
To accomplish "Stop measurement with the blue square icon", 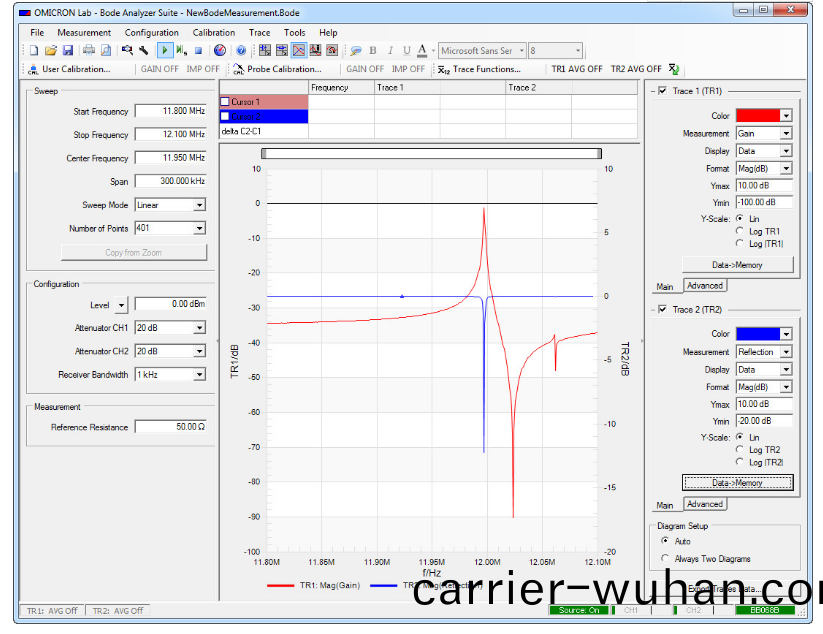I will [x=198, y=50].
